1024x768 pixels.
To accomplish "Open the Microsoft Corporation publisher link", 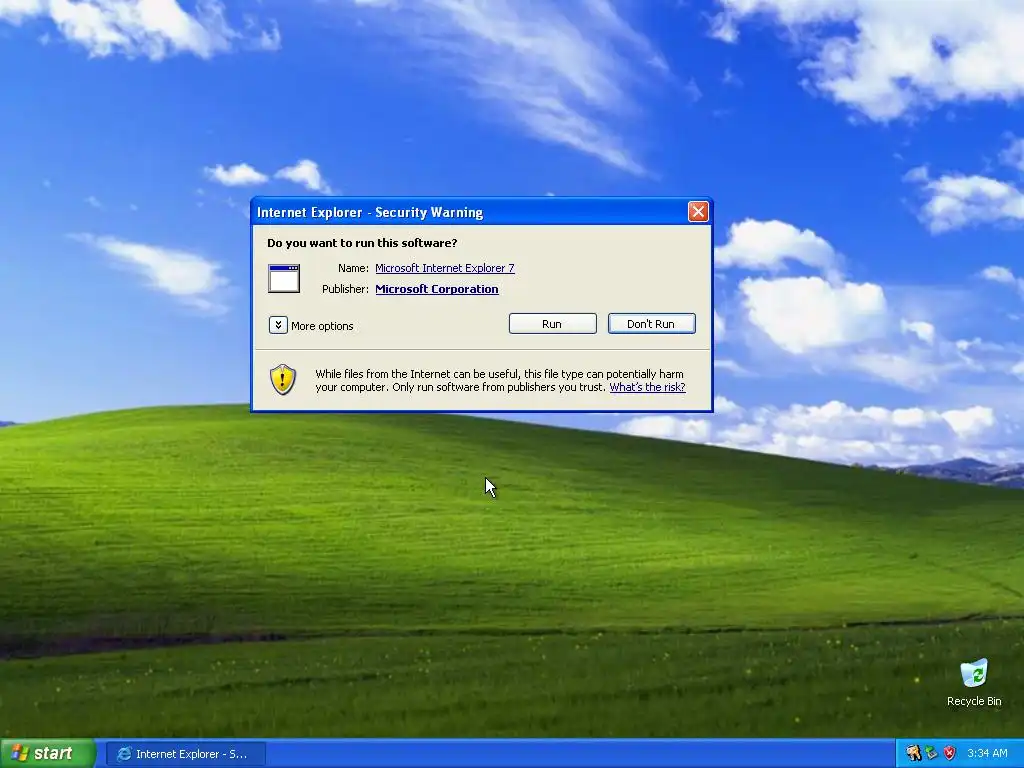I will [437, 289].
